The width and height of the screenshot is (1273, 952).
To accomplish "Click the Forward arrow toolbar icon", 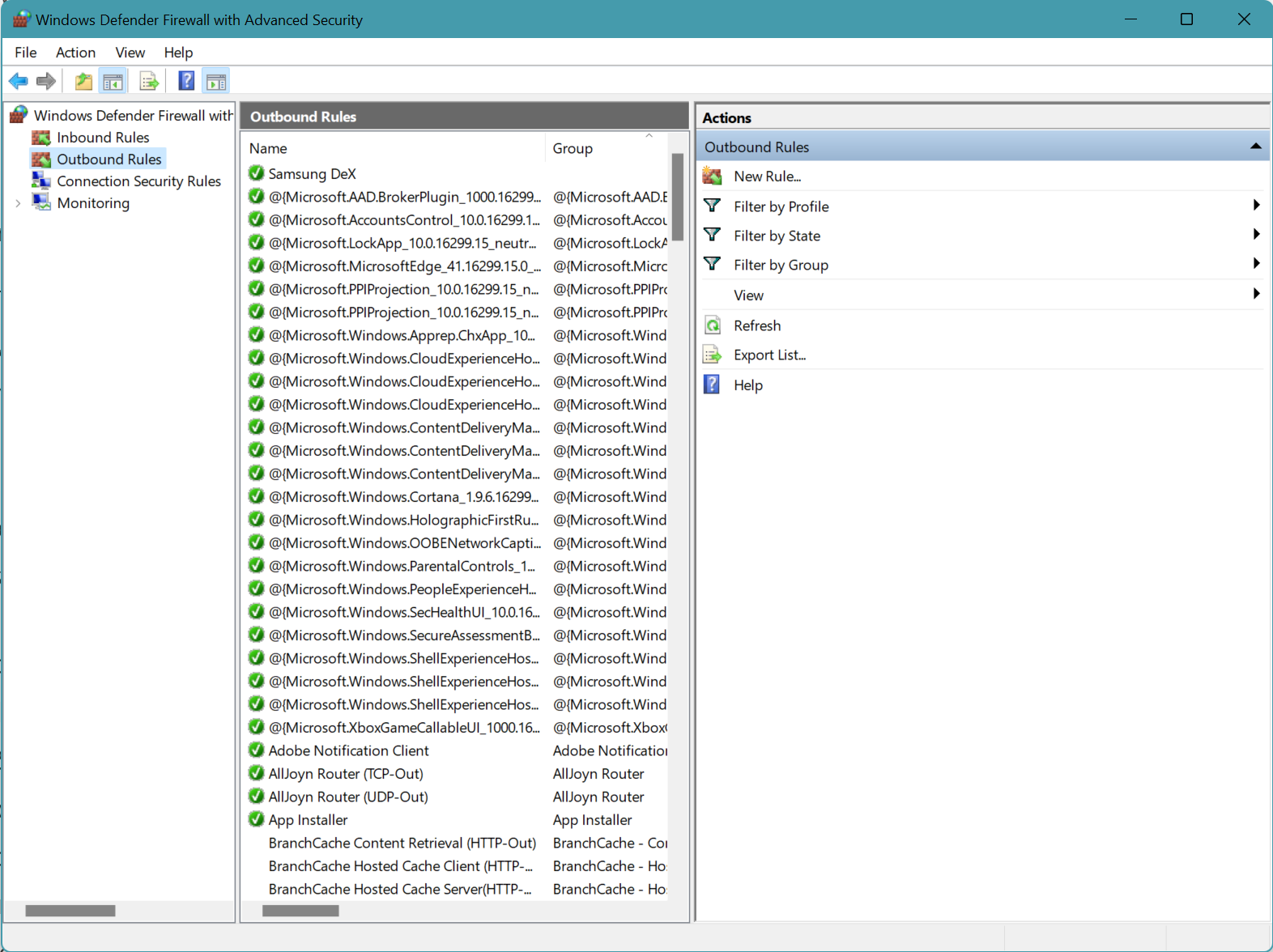I will pyautogui.click(x=46, y=81).
